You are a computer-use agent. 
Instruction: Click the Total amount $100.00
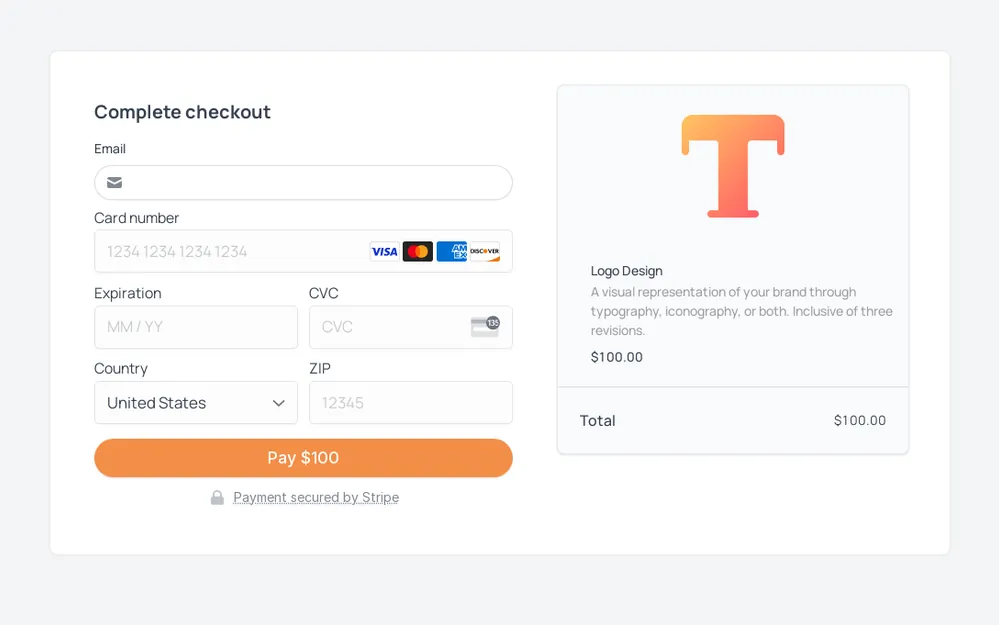[x=860, y=421]
